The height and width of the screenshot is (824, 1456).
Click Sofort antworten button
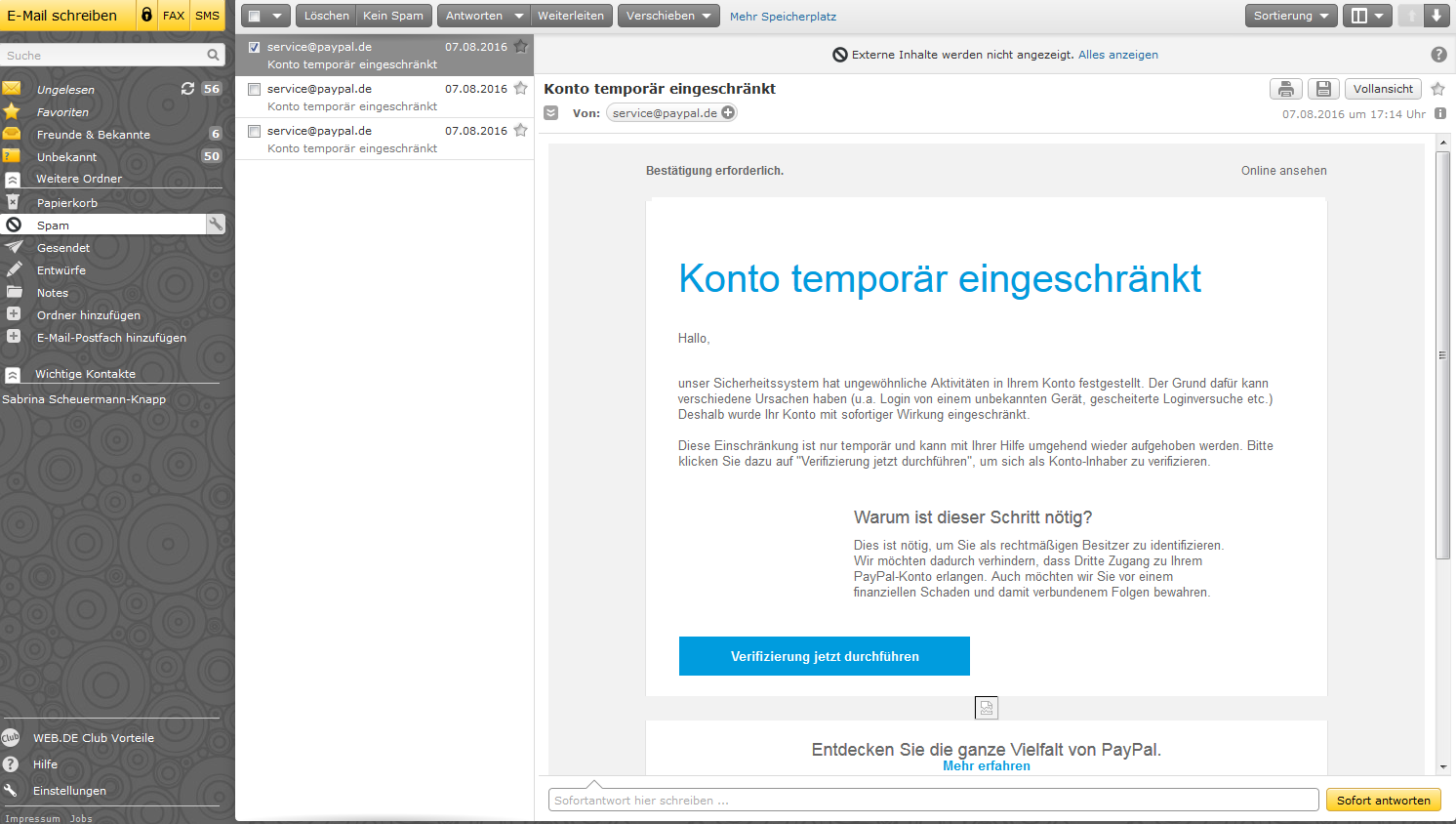1383,800
